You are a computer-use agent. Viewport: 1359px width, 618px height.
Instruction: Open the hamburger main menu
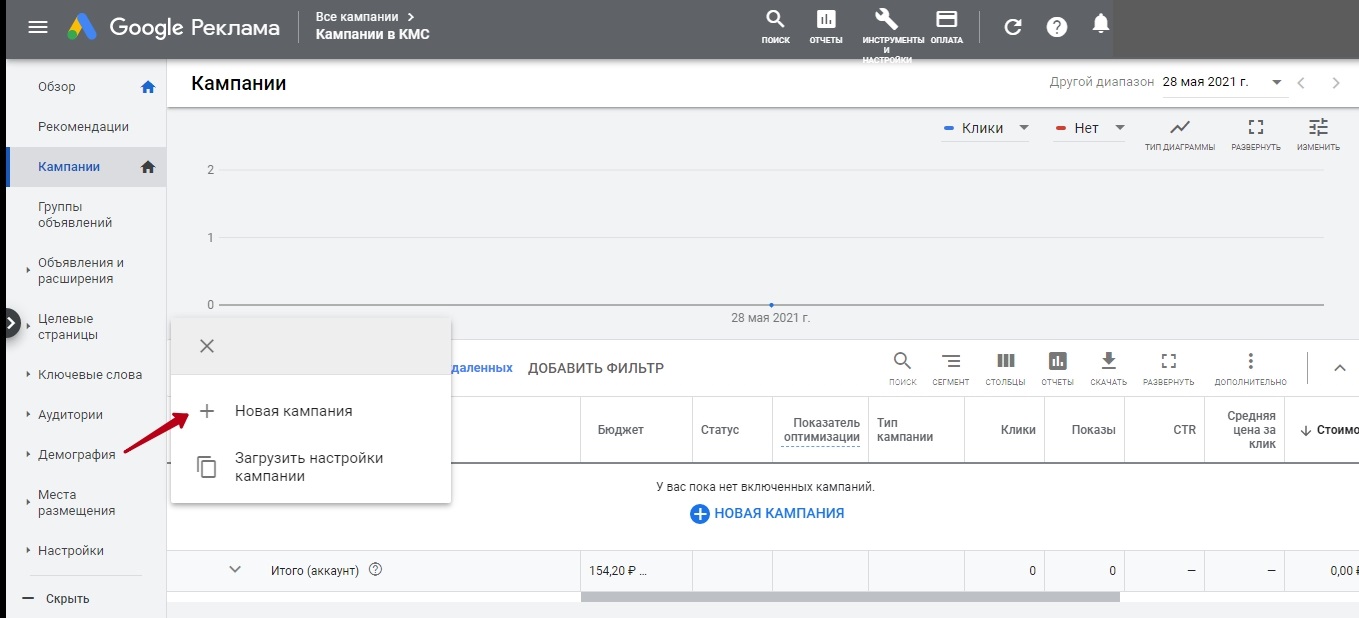[38, 27]
